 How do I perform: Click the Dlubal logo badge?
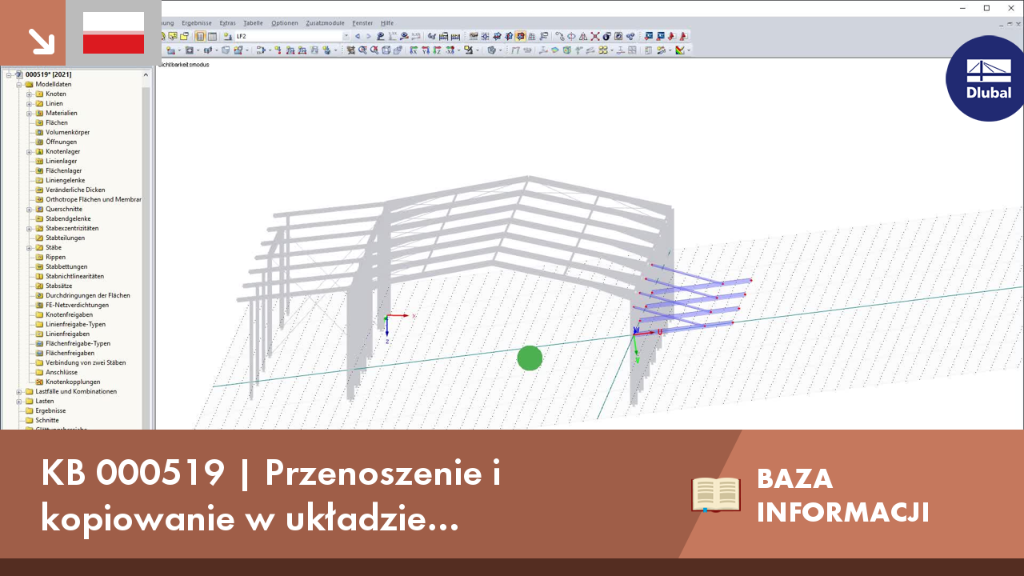pyautogui.click(x=986, y=79)
